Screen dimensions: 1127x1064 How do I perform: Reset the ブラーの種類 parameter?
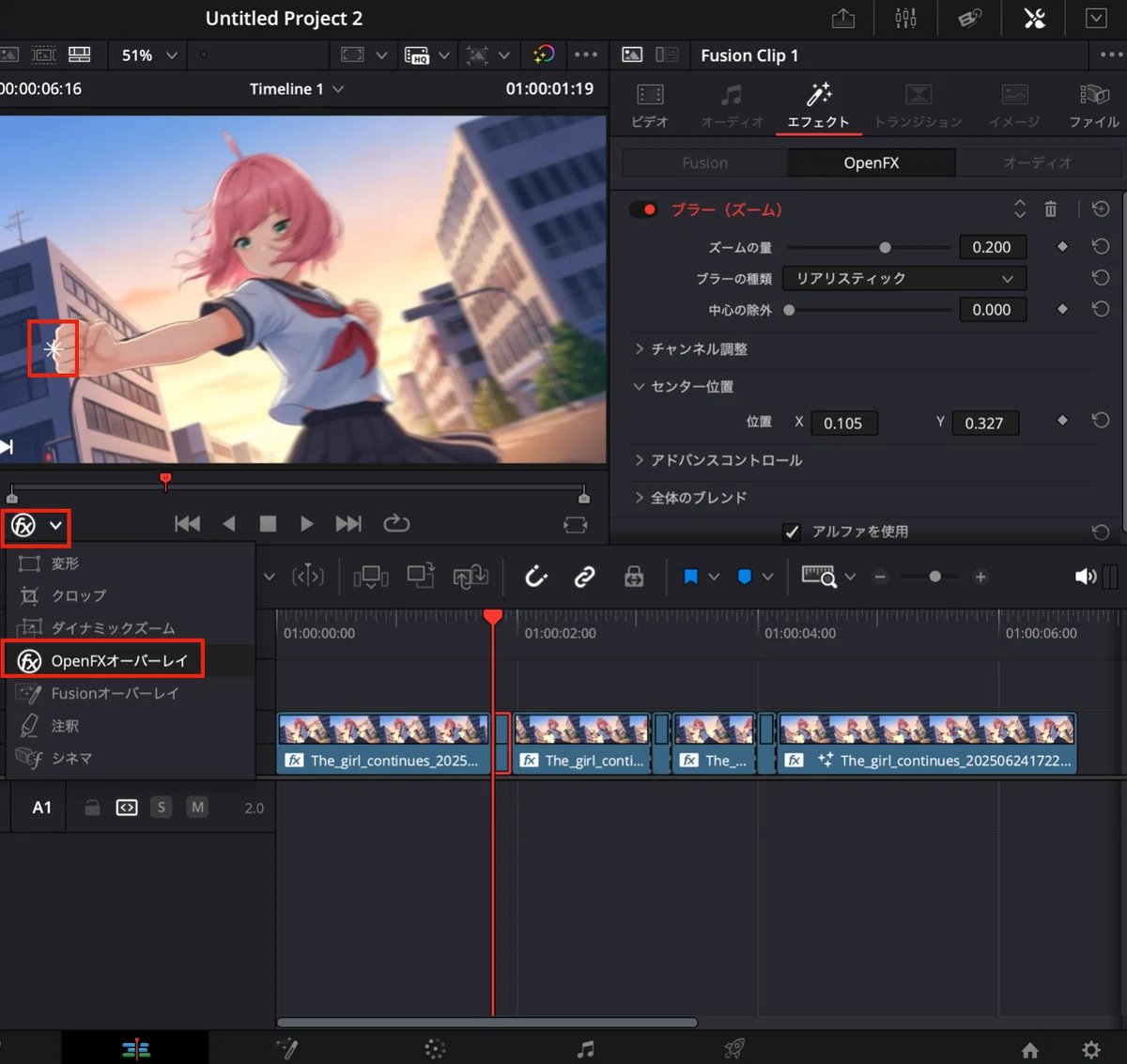(1101, 278)
